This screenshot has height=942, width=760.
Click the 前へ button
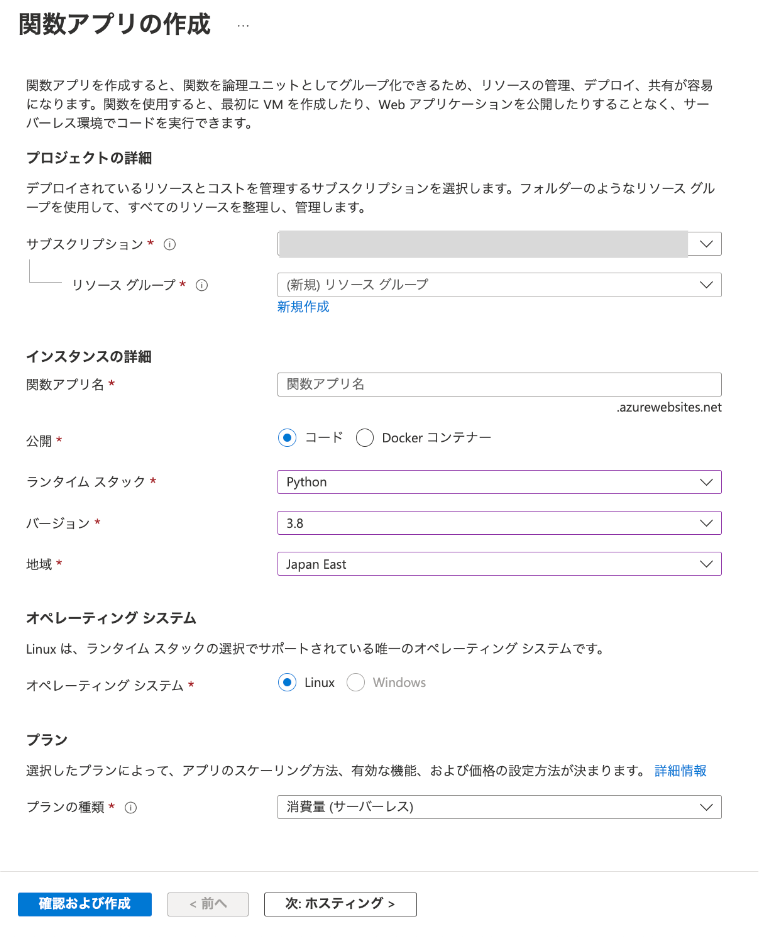207,904
